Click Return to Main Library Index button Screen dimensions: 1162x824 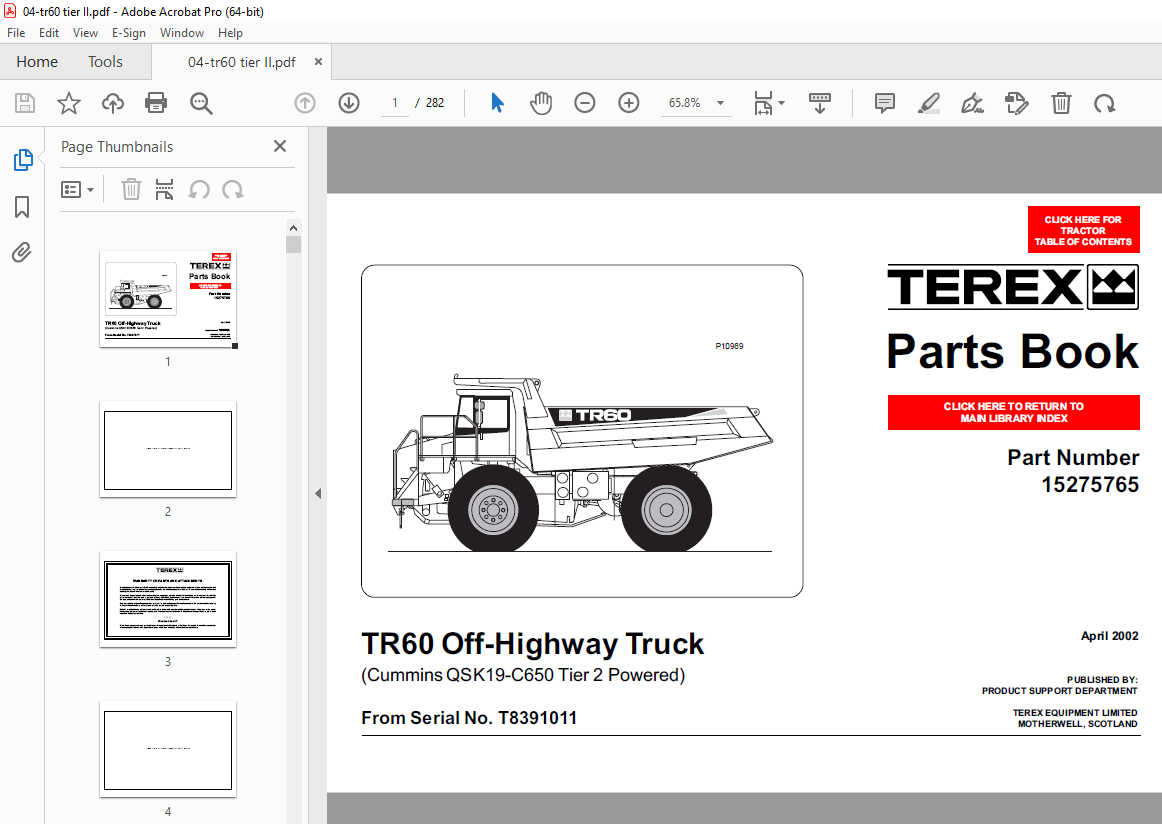point(1014,412)
